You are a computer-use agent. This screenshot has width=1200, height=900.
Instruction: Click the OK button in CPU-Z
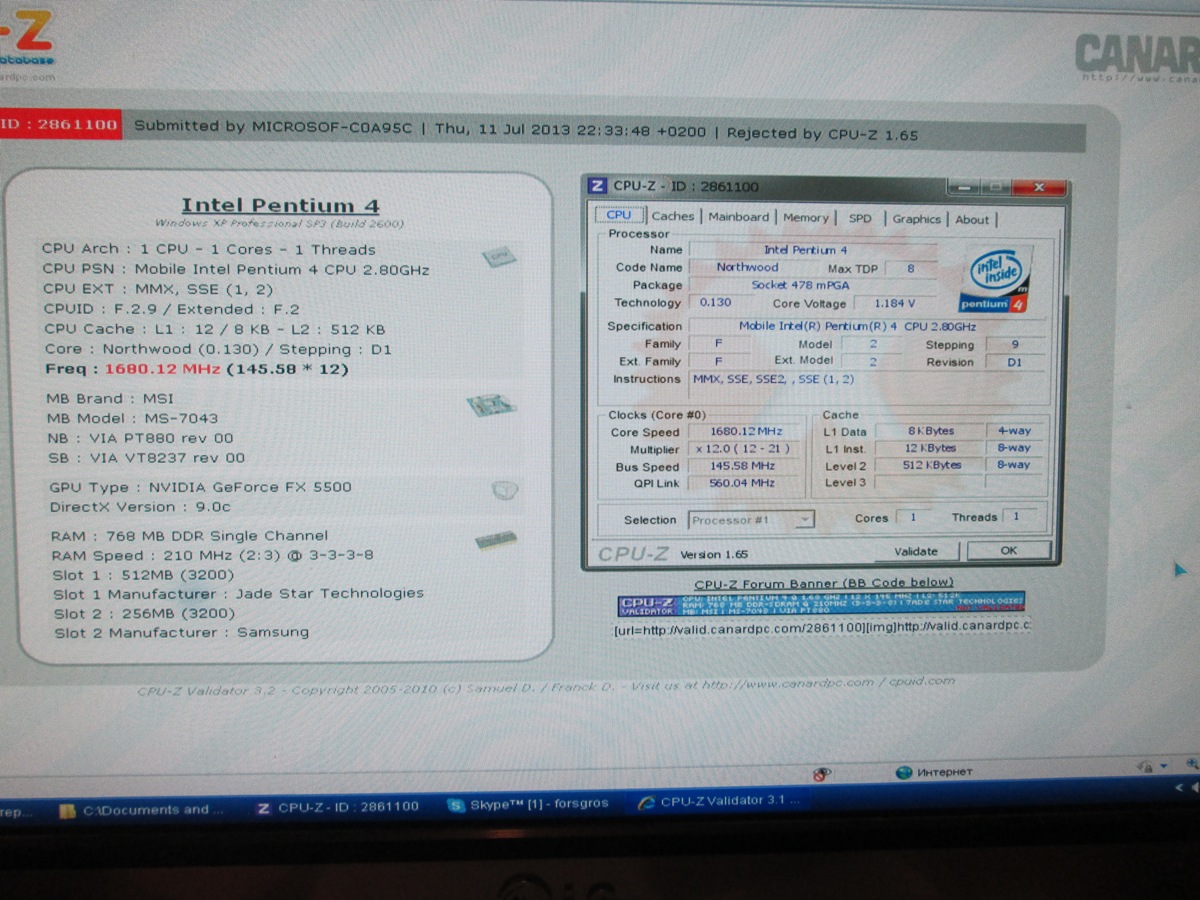1009,551
